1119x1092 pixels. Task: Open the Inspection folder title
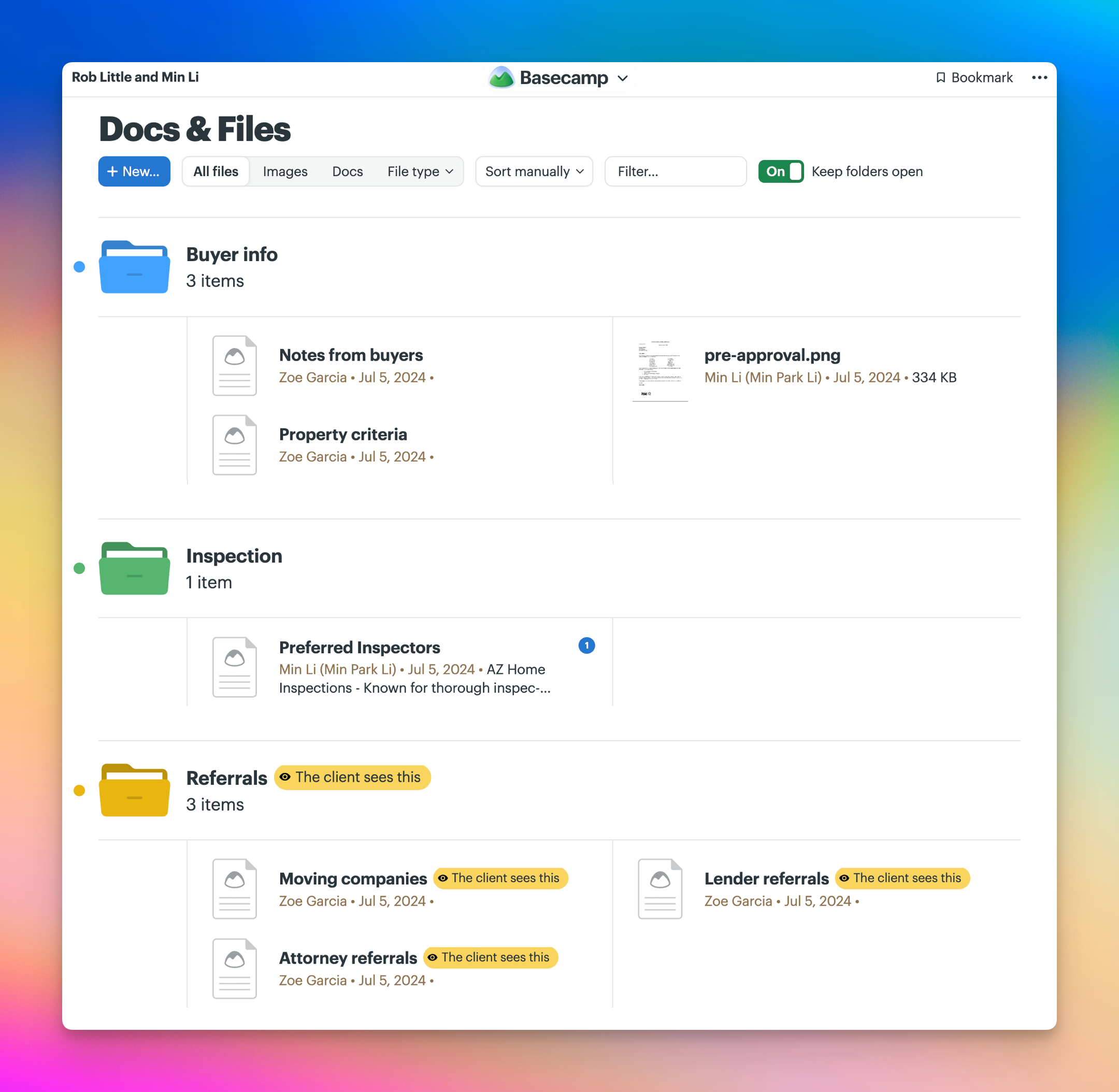(234, 556)
